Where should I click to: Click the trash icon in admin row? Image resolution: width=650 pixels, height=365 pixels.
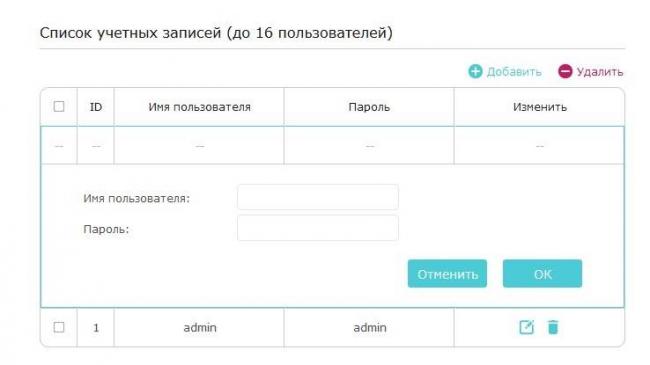click(553, 327)
